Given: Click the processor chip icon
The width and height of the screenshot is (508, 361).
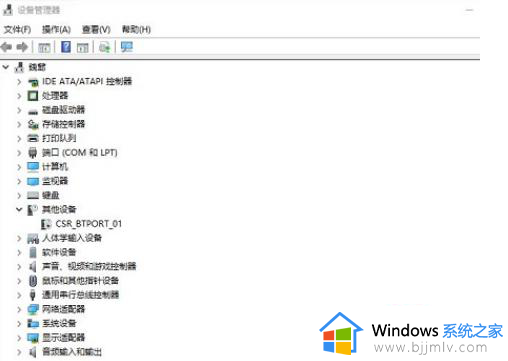Looking at the screenshot, I should click(x=33, y=96).
